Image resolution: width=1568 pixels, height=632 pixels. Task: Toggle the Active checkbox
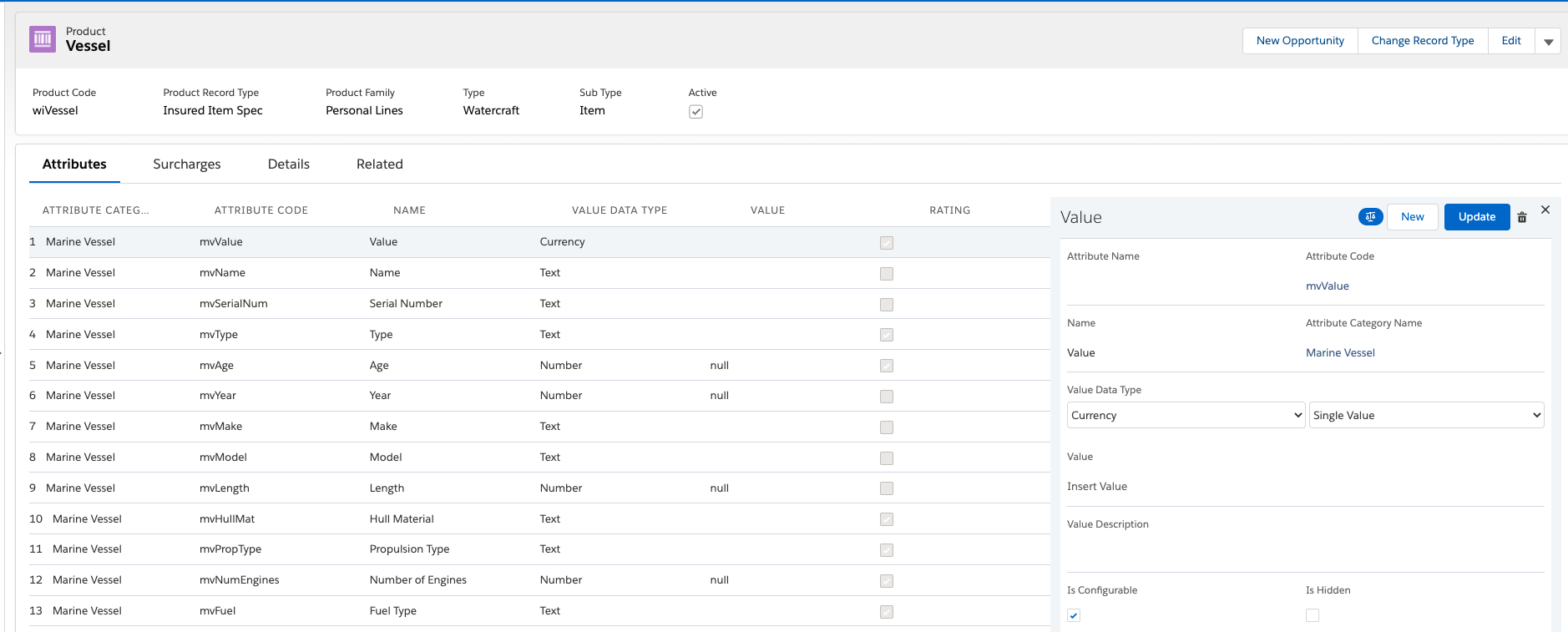(695, 112)
